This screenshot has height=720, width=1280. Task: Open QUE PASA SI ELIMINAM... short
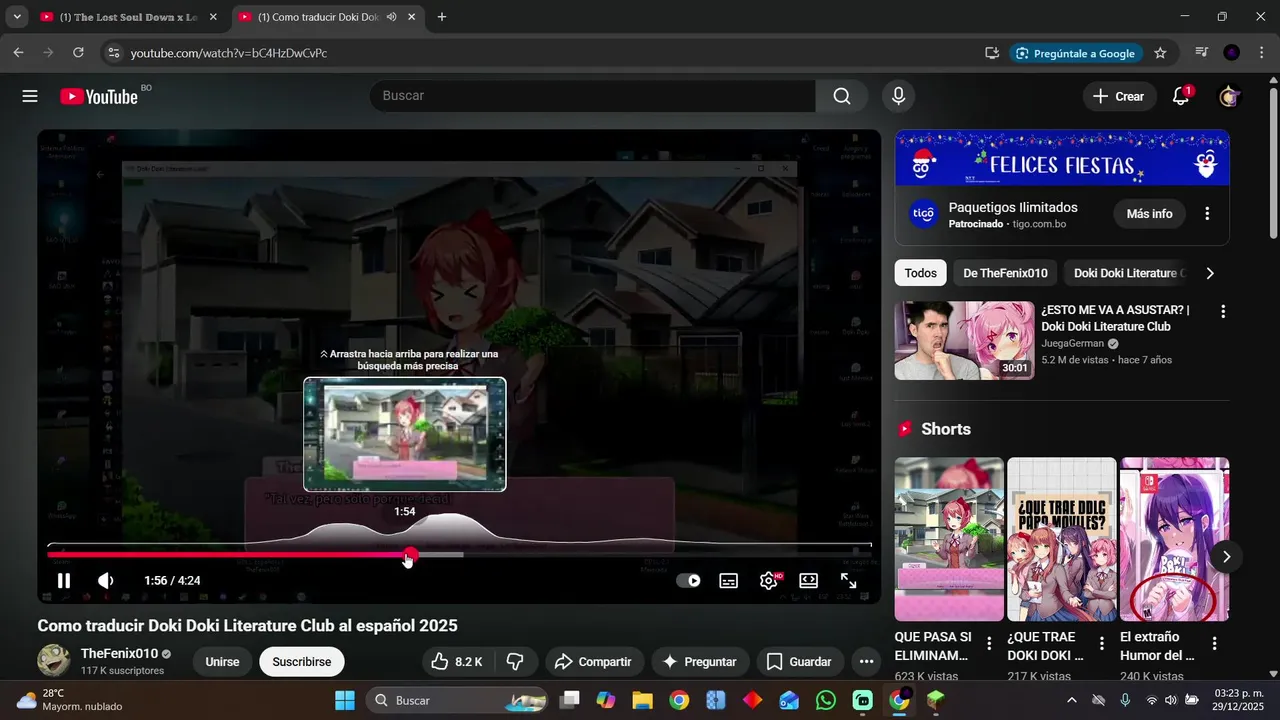click(949, 539)
